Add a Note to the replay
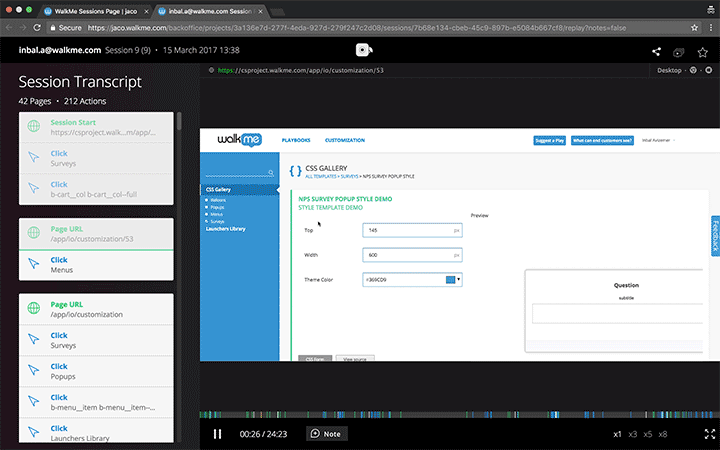 [x=326, y=434]
